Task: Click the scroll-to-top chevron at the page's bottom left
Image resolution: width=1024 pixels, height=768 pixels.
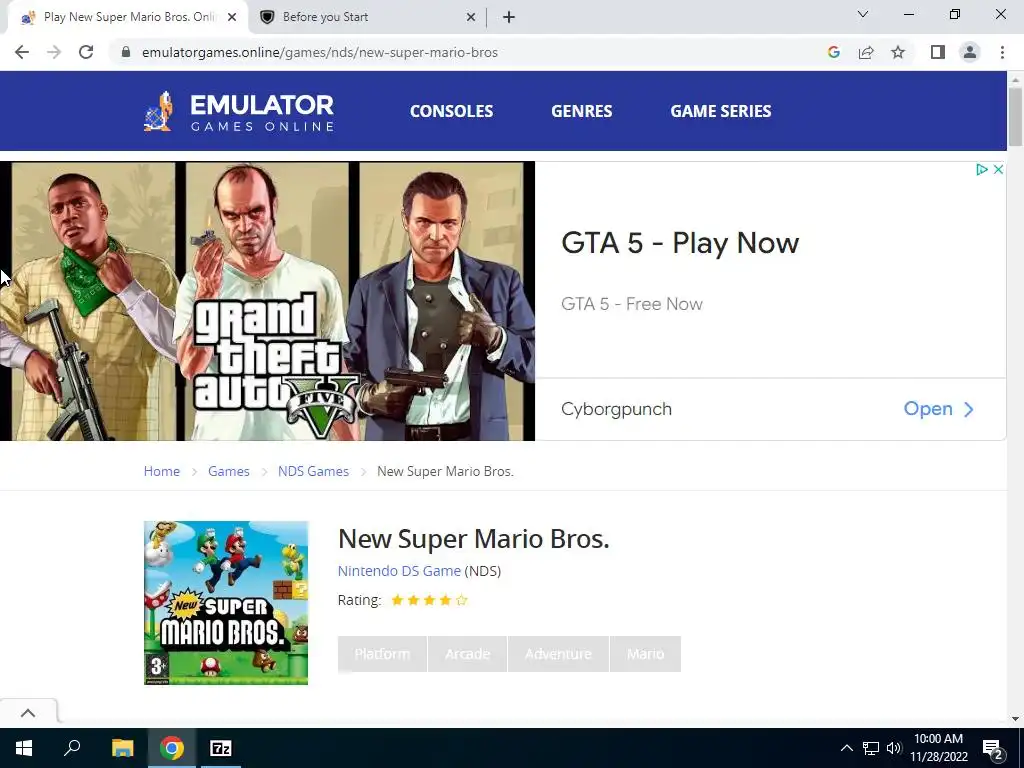Action: [x=28, y=712]
